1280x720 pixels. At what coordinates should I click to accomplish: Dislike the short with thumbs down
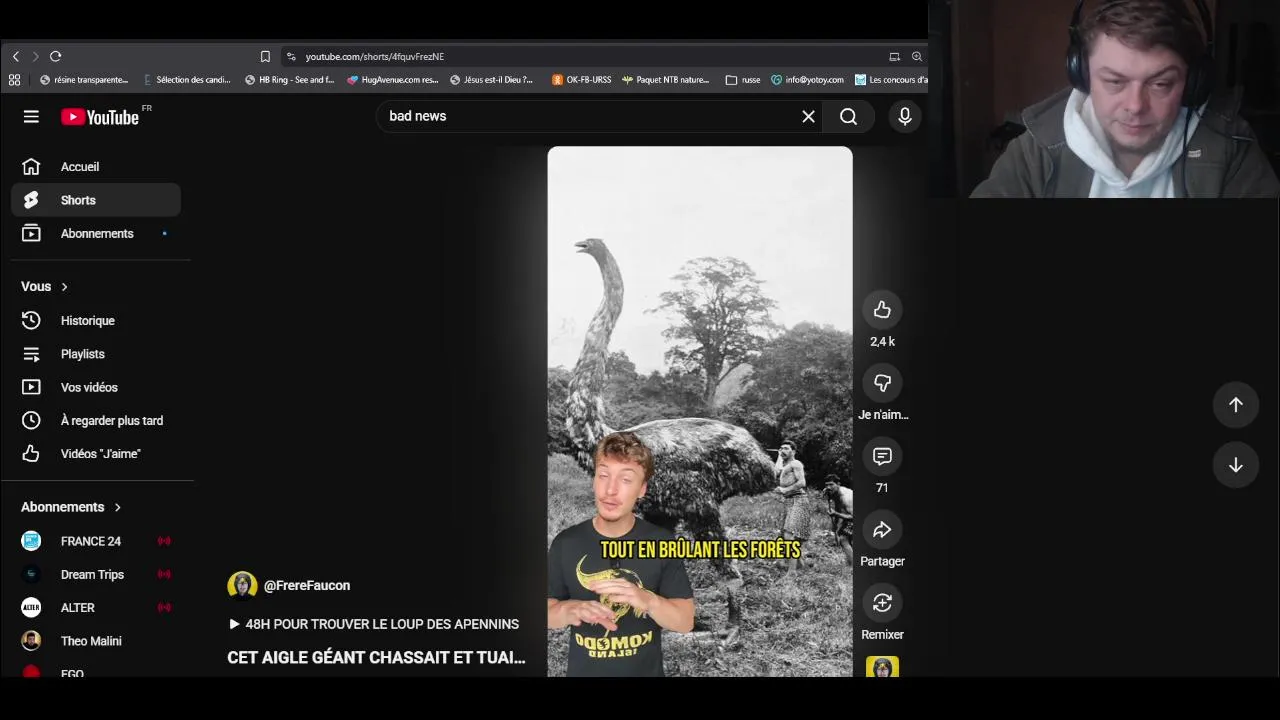coord(882,383)
